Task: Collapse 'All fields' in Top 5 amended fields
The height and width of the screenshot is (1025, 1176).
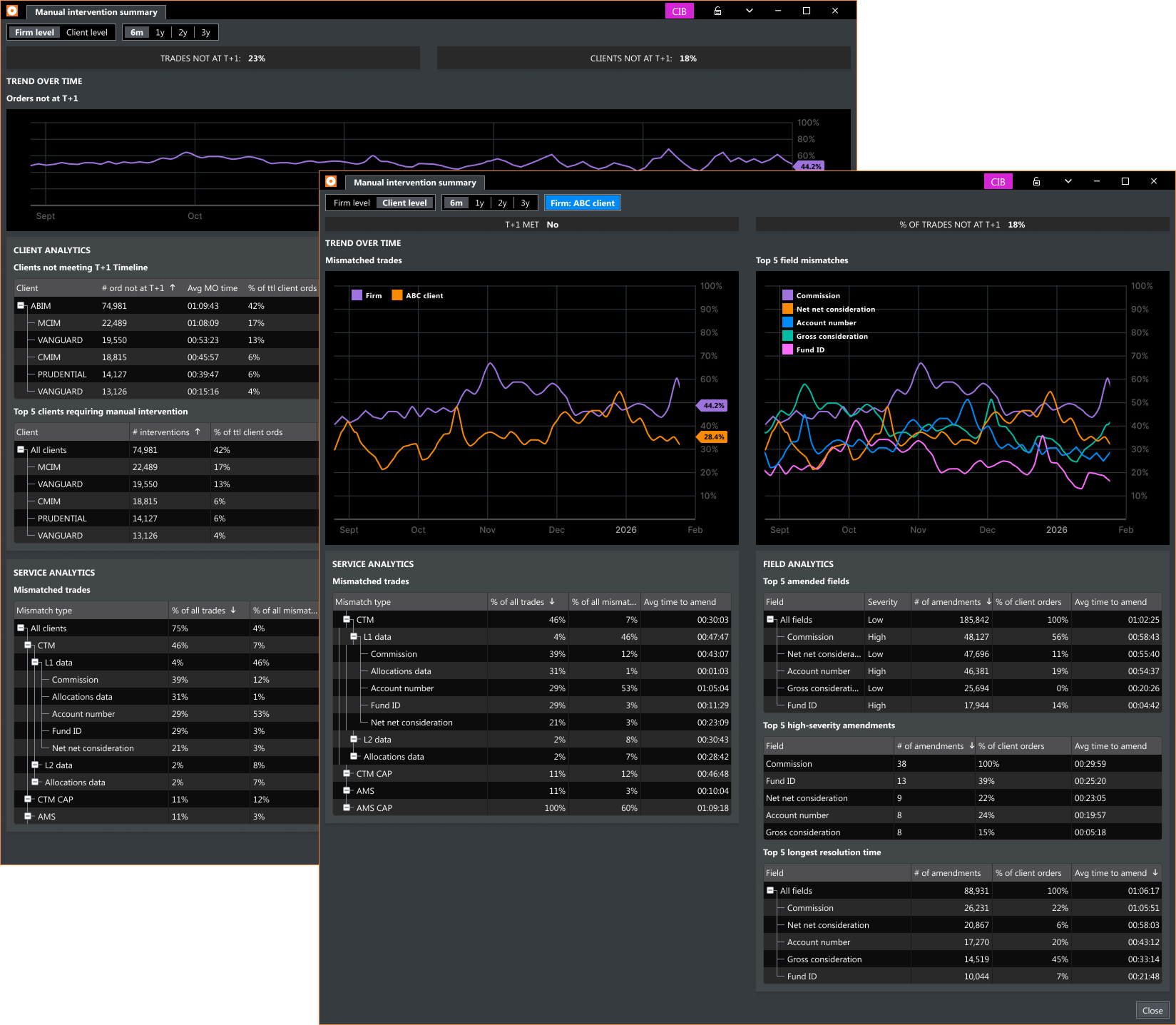Action: (770, 619)
